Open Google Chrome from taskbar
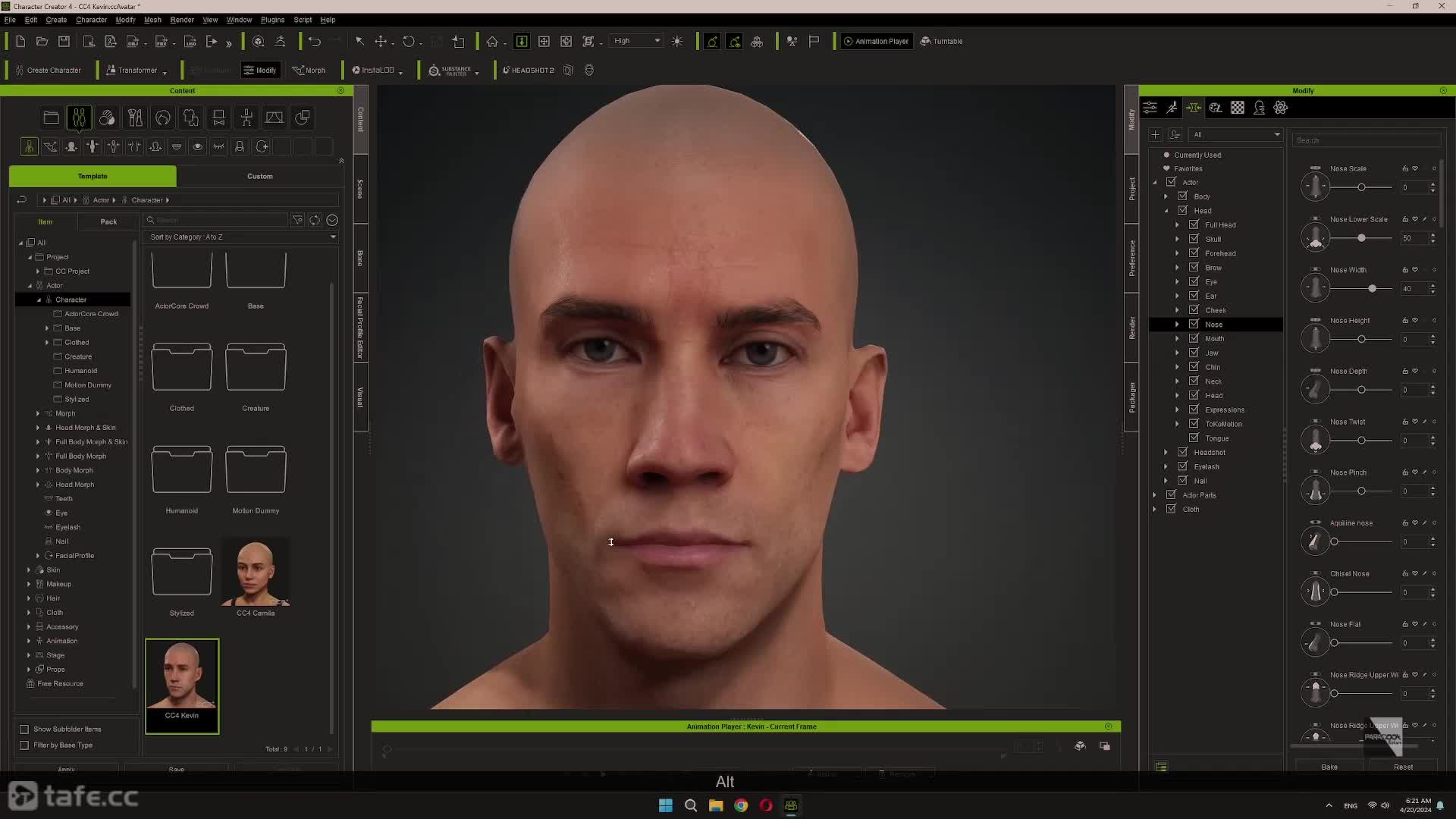Viewport: 1456px width, 819px height. click(x=741, y=805)
